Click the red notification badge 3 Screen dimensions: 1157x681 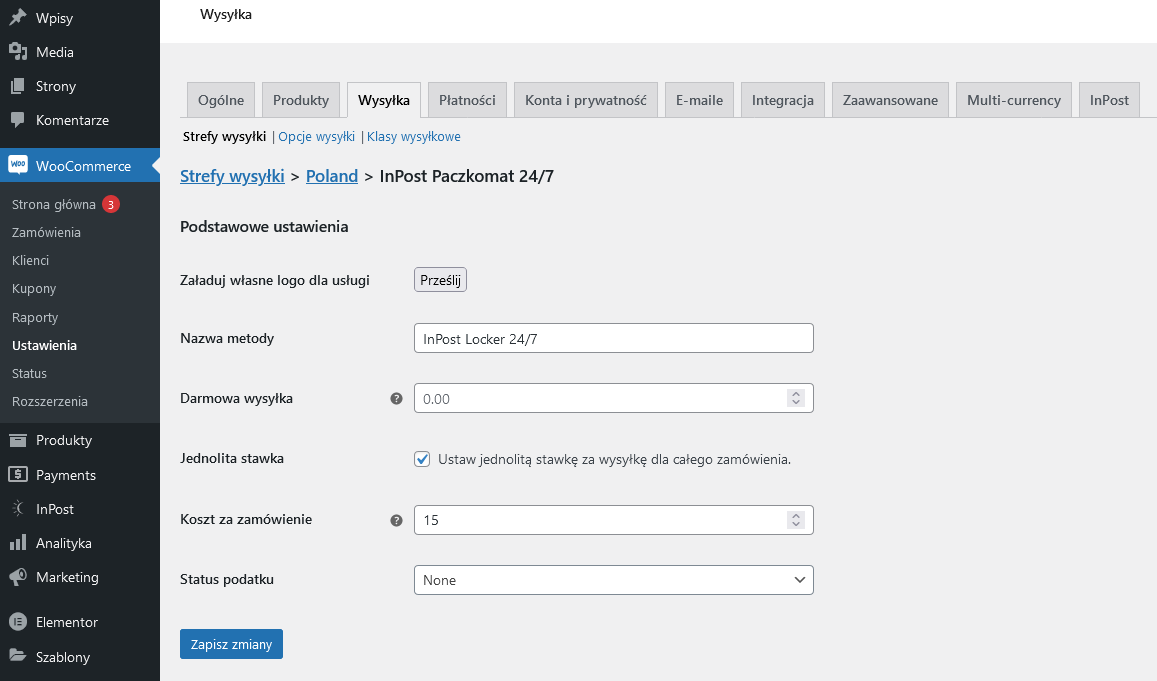[111, 204]
